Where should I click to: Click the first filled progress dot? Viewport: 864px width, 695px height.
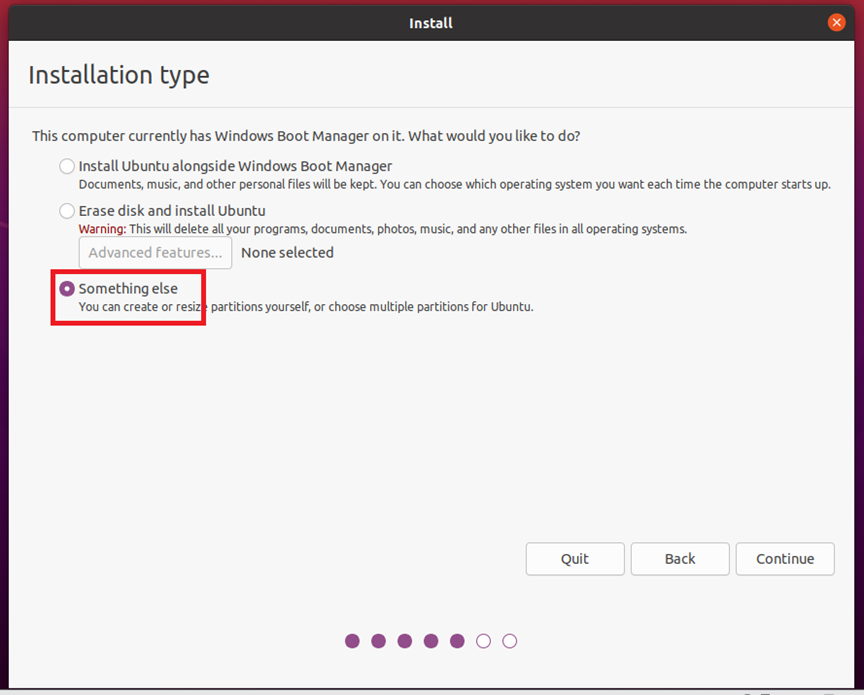352,641
